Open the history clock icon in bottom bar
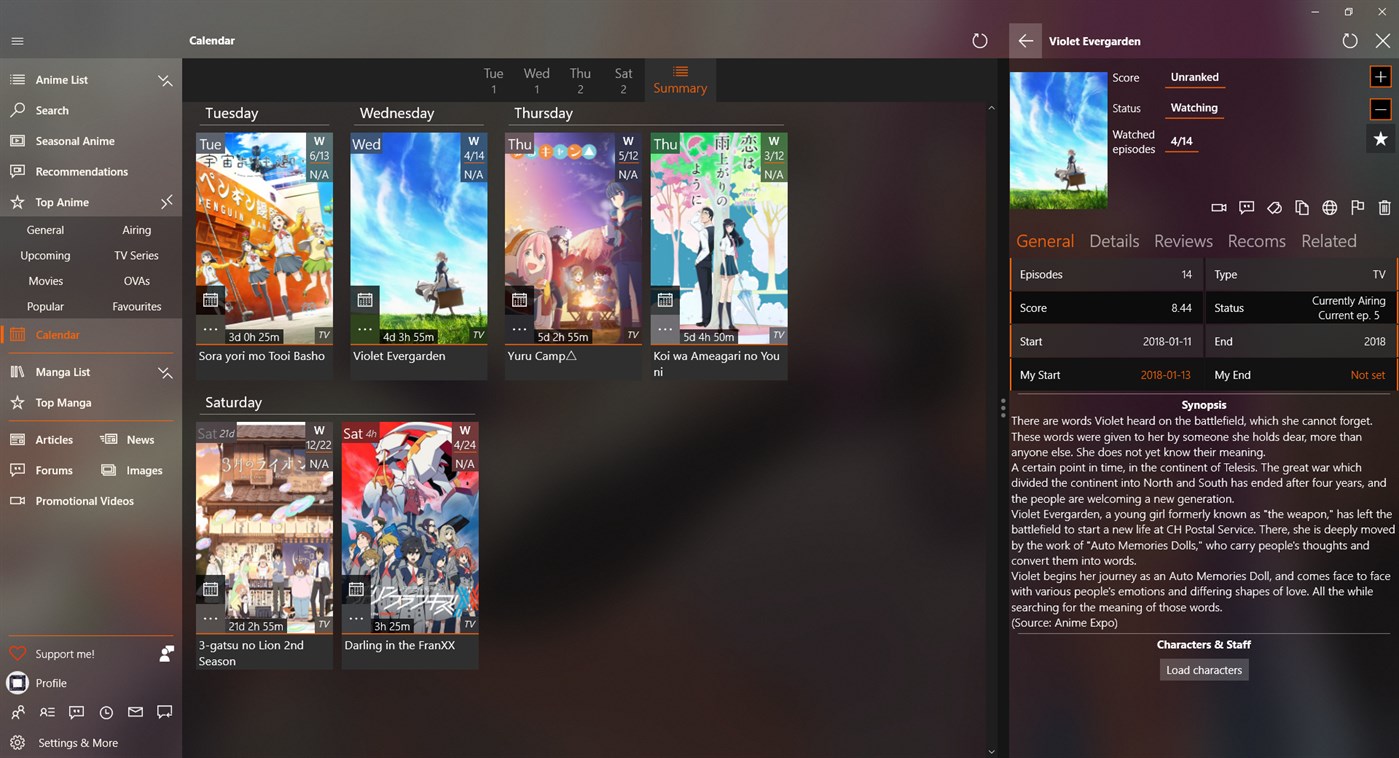The height and width of the screenshot is (758, 1399). click(106, 712)
